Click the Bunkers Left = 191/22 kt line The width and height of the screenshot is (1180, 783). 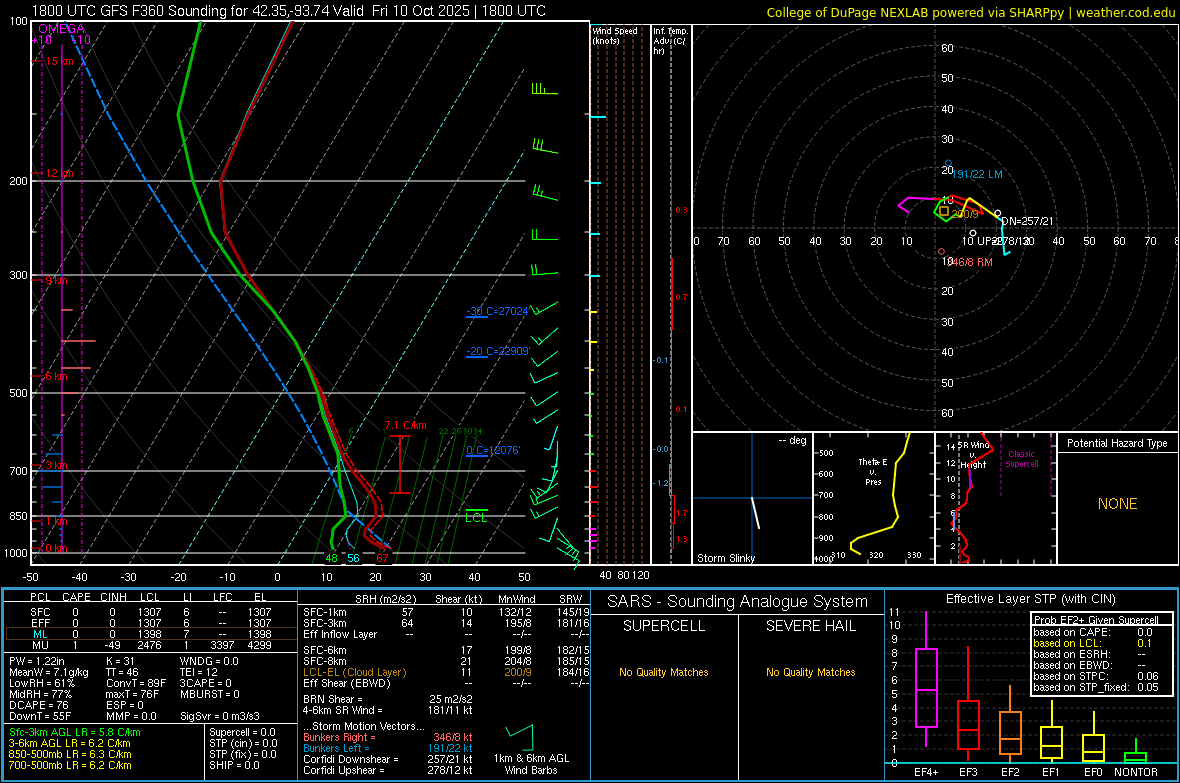(x=388, y=748)
